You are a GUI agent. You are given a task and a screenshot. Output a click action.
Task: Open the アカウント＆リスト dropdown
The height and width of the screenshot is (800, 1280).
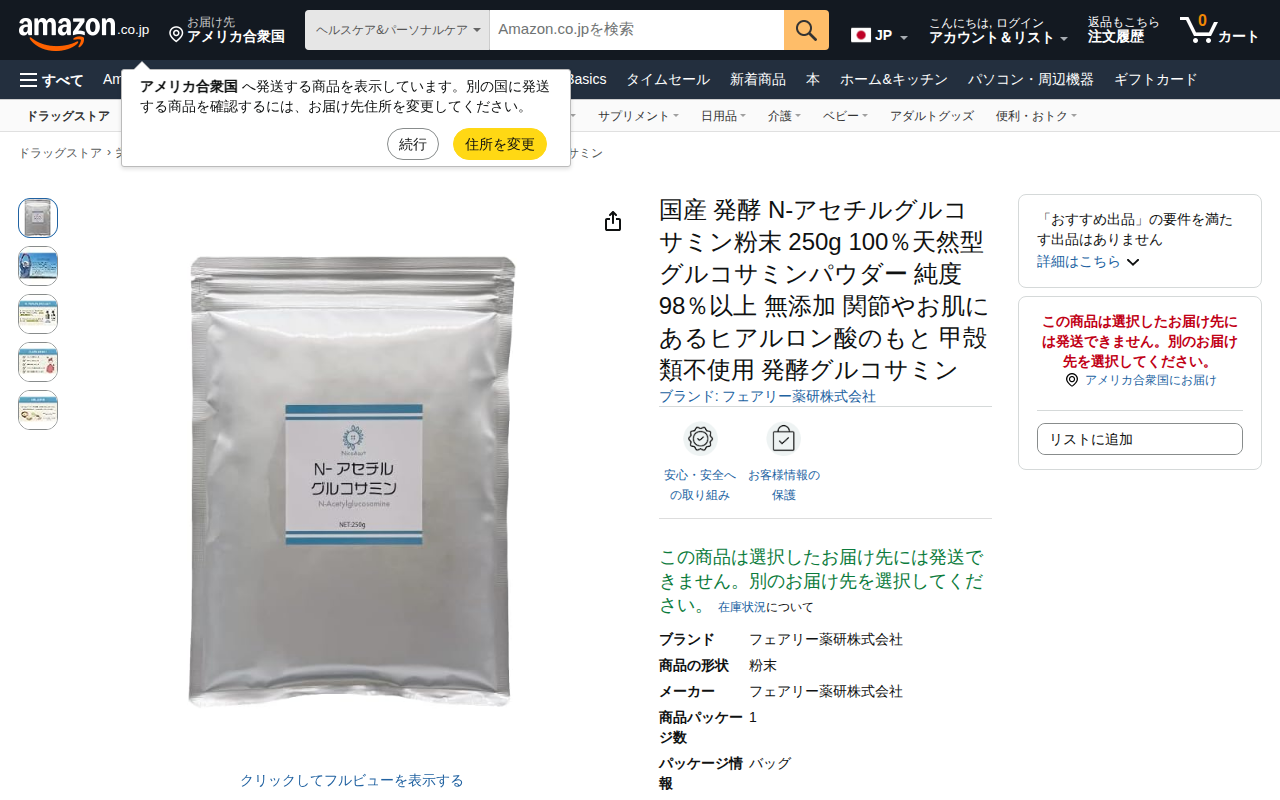(998, 30)
